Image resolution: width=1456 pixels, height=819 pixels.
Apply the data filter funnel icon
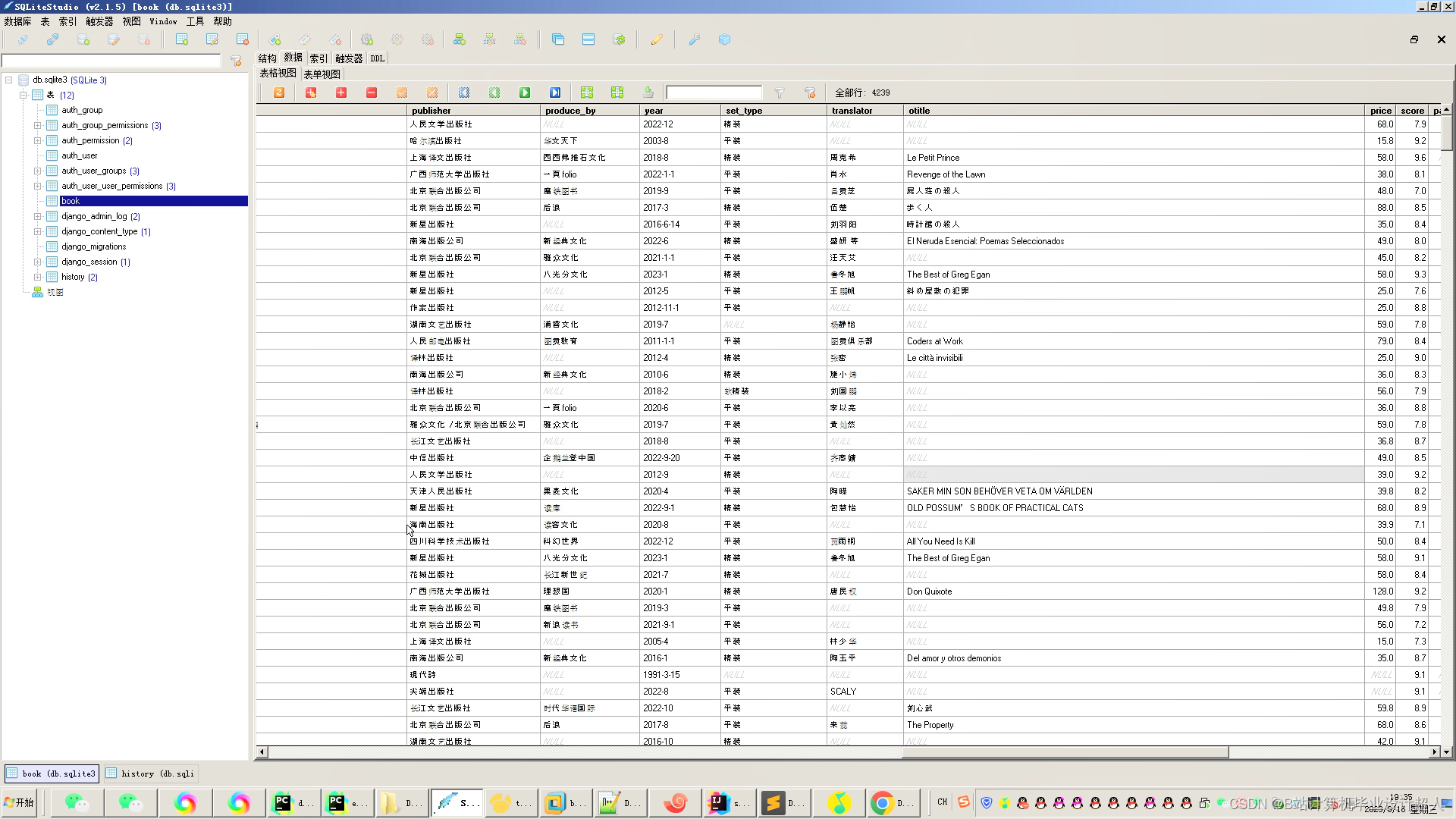pyautogui.click(x=779, y=93)
